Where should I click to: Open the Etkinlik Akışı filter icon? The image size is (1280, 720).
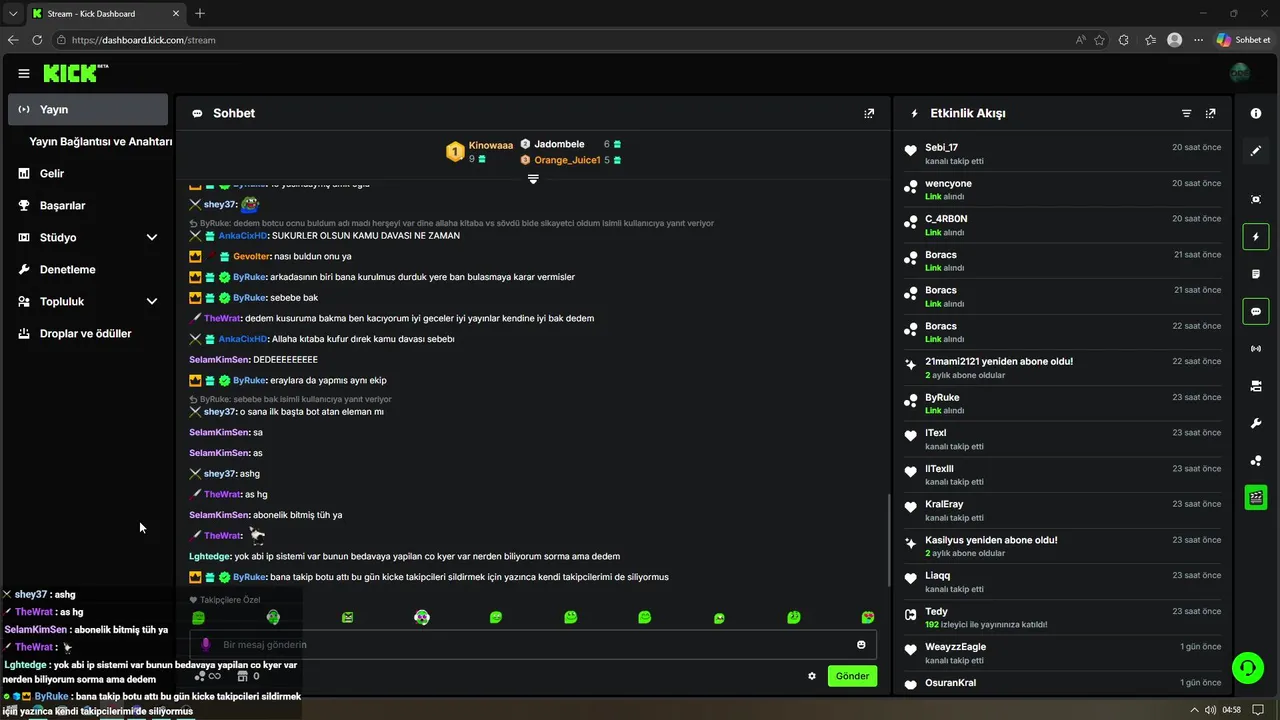1187,113
